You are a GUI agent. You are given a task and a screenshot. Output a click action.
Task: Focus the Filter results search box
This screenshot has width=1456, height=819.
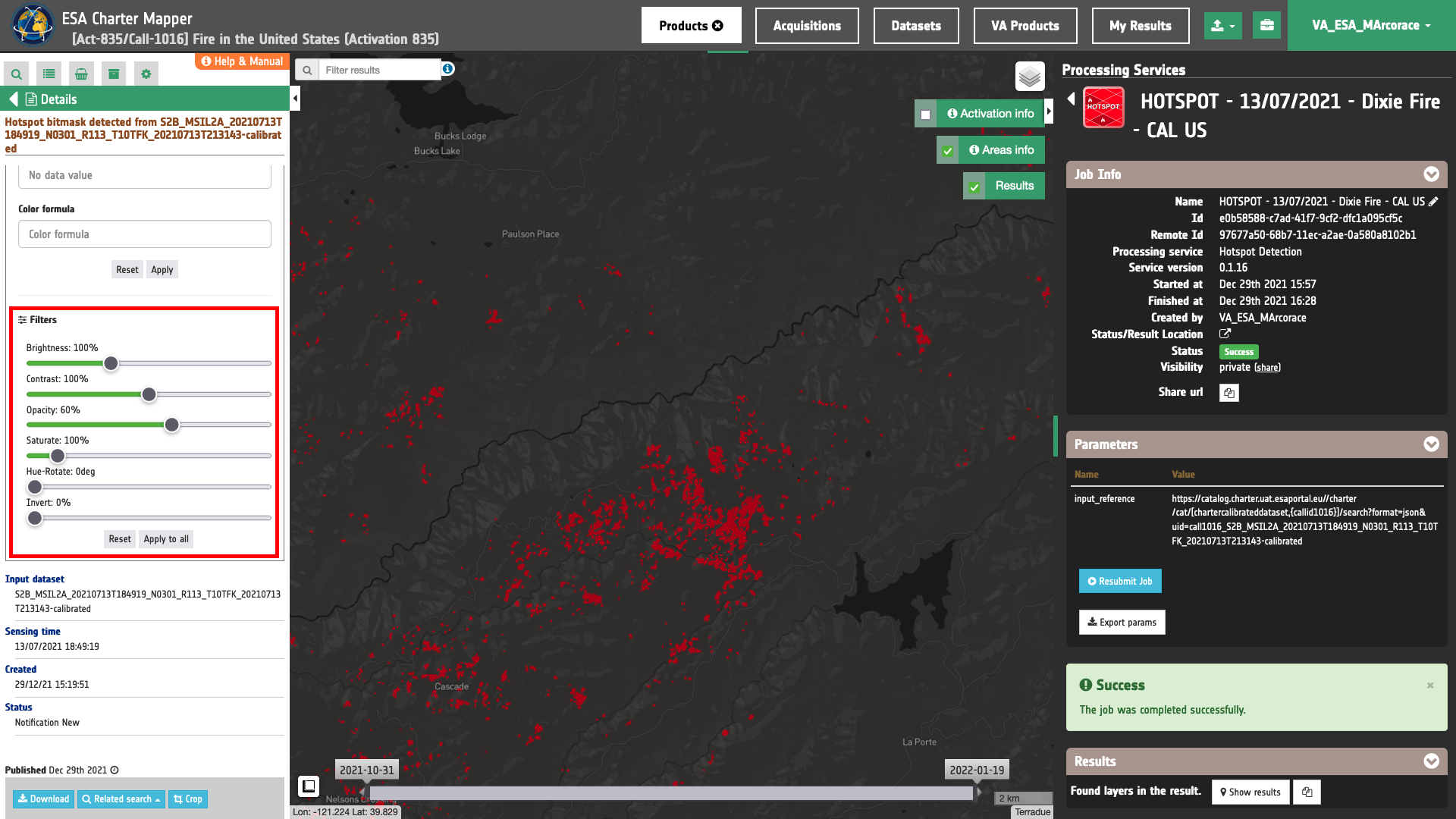tap(380, 70)
